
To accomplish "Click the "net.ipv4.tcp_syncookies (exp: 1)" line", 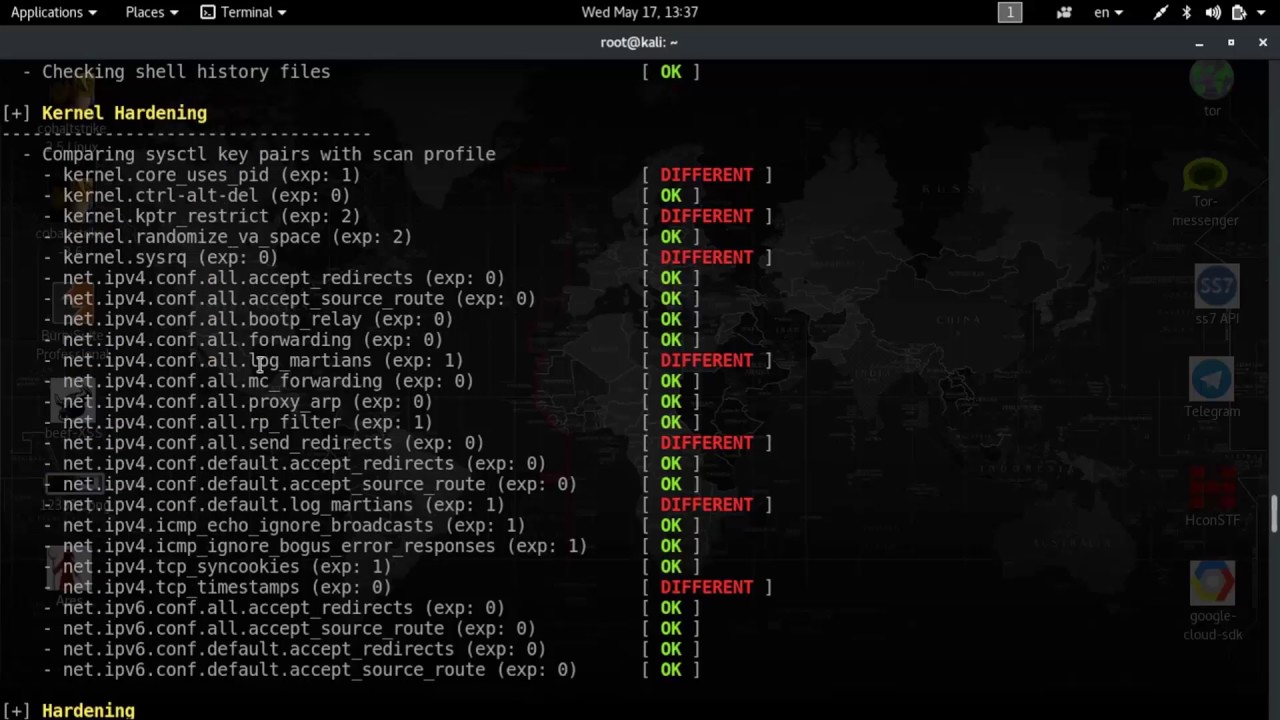I will [227, 567].
